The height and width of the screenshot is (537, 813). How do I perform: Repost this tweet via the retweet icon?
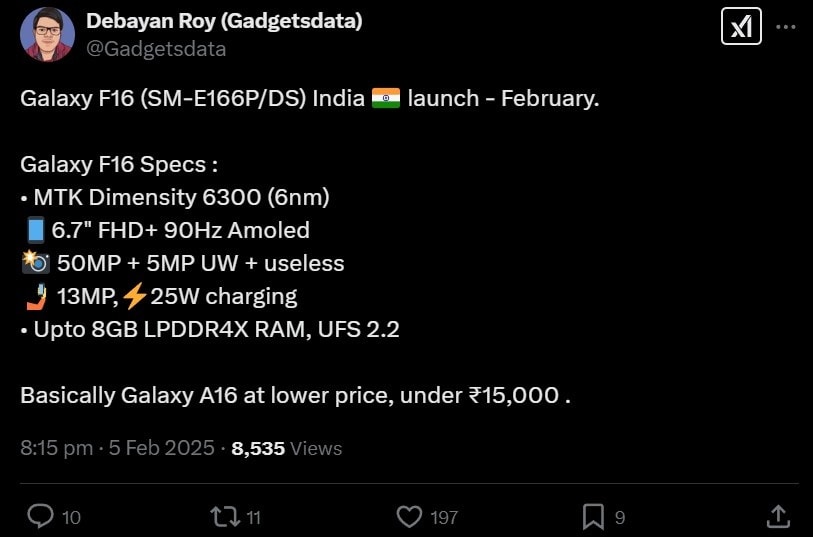click(223, 516)
